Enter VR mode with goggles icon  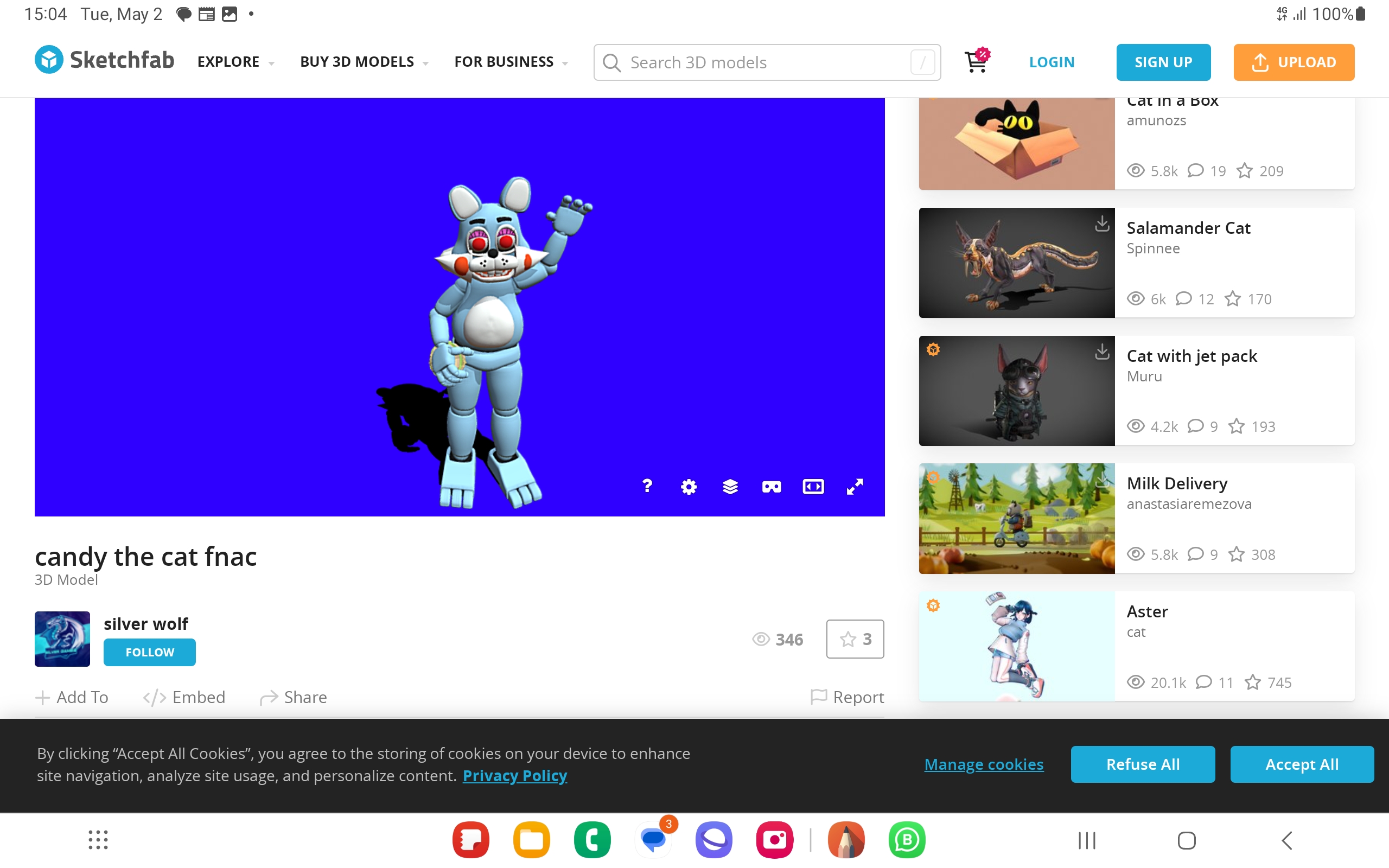[x=772, y=487]
